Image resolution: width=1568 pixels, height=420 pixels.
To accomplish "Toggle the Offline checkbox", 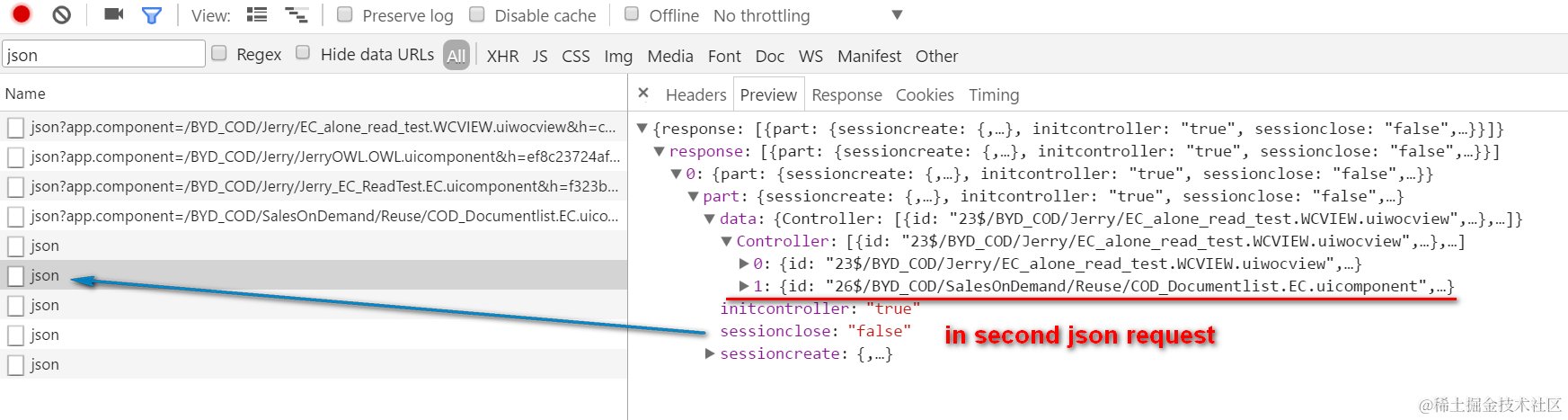I will point(632,14).
